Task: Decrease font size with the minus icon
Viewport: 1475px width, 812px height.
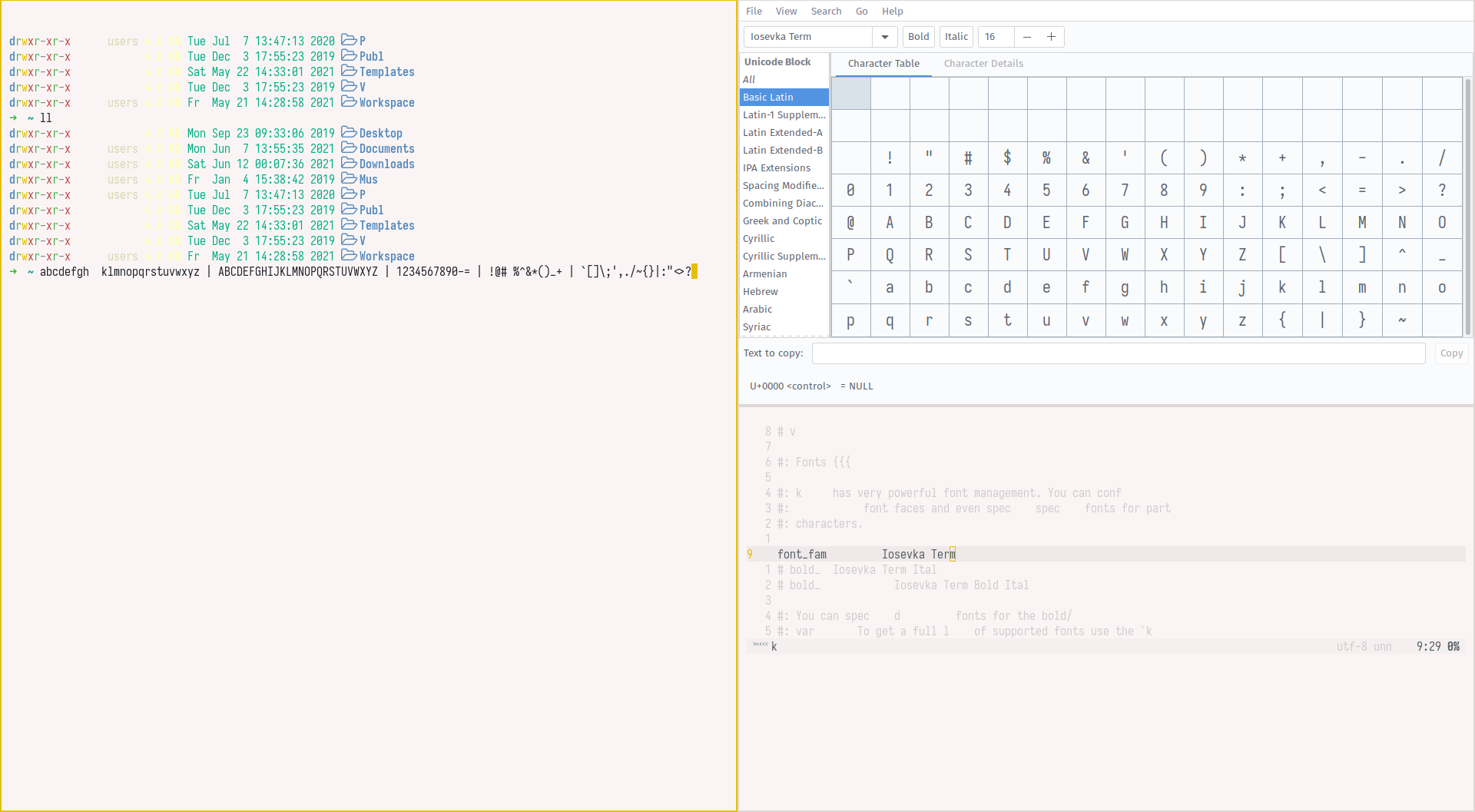Action: coord(1027,36)
